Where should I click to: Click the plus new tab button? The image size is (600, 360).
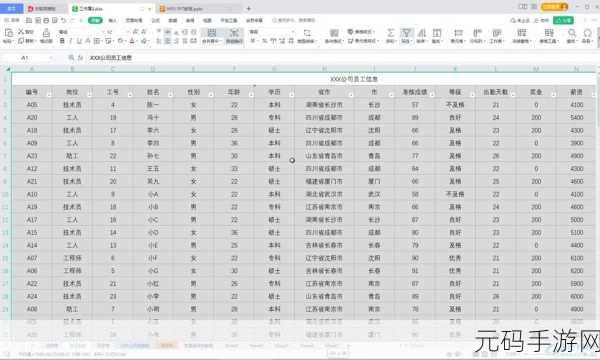click(x=249, y=8)
